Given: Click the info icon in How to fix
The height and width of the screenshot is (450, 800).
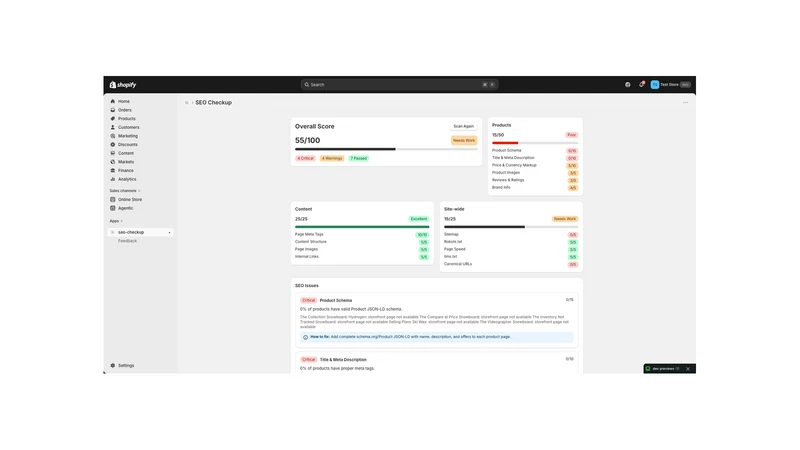Looking at the screenshot, I should [x=306, y=337].
